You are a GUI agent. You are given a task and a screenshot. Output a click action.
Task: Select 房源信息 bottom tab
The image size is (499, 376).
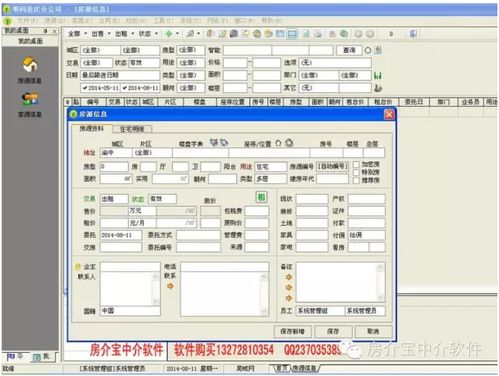pyautogui.click(x=305, y=368)
